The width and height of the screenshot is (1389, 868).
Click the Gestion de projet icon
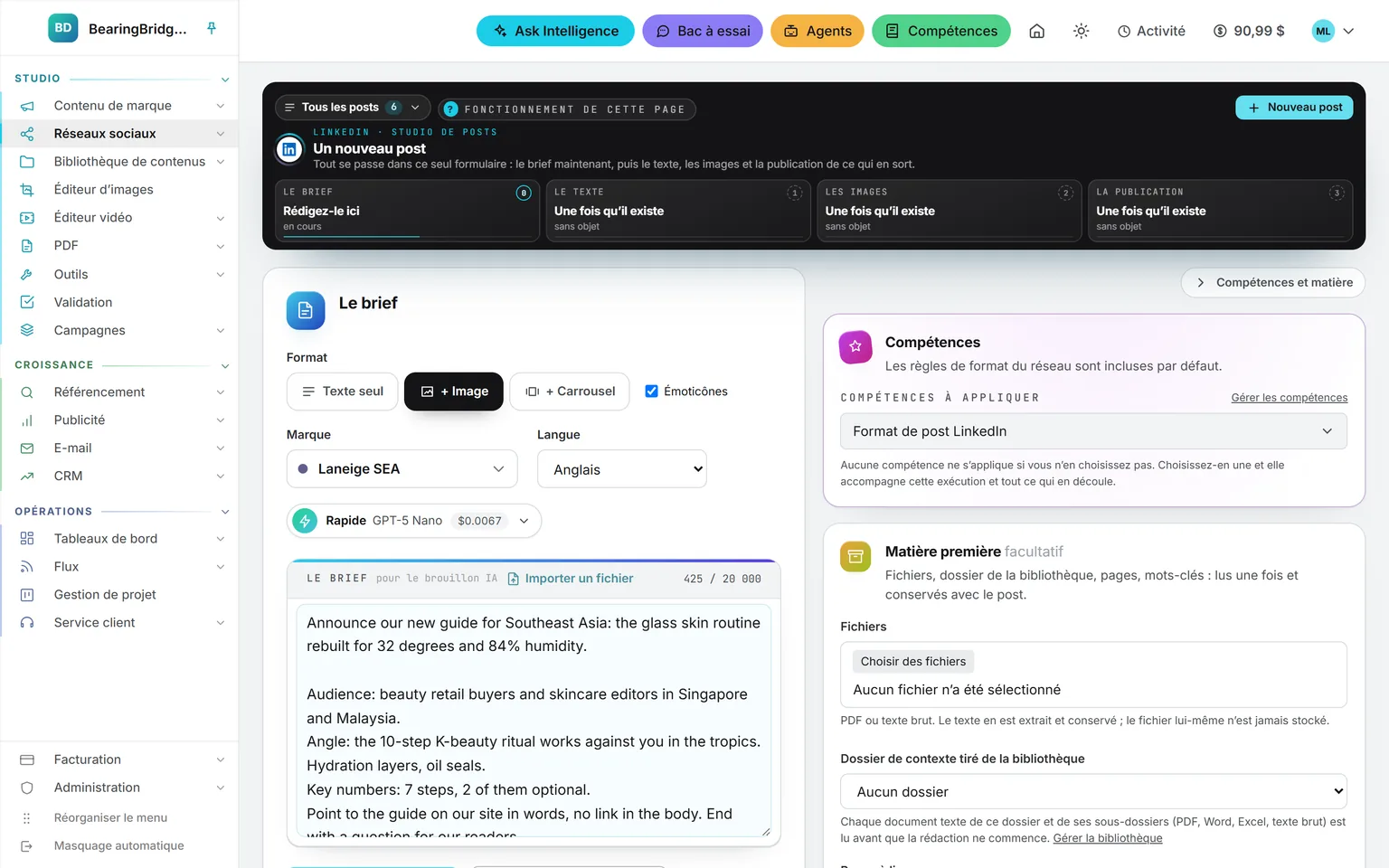click(27, 595)
